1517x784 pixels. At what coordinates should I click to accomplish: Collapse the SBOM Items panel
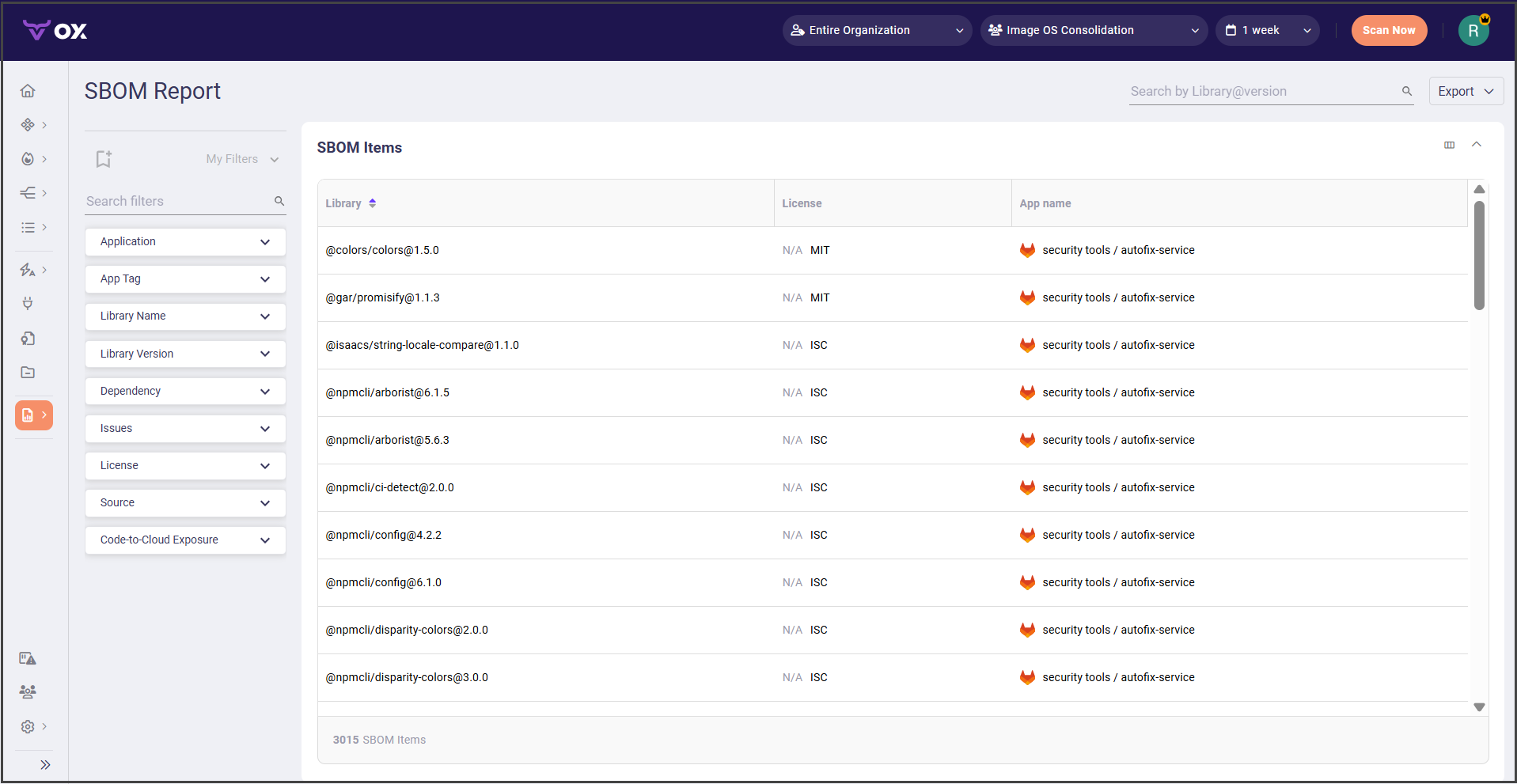coord(1476,145)
